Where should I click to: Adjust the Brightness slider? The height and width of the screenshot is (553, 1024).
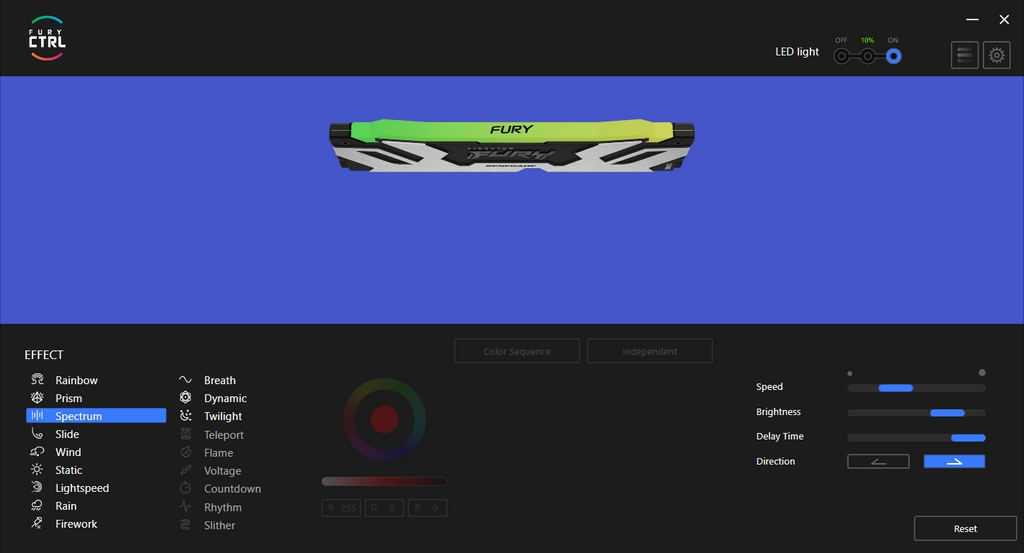916,413
